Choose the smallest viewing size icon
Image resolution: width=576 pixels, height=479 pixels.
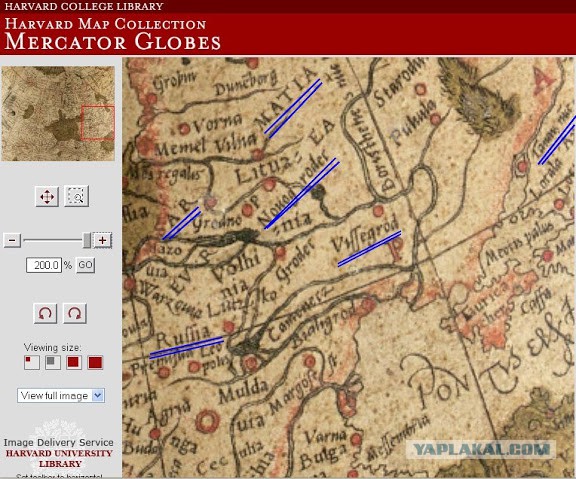(32, 363)
